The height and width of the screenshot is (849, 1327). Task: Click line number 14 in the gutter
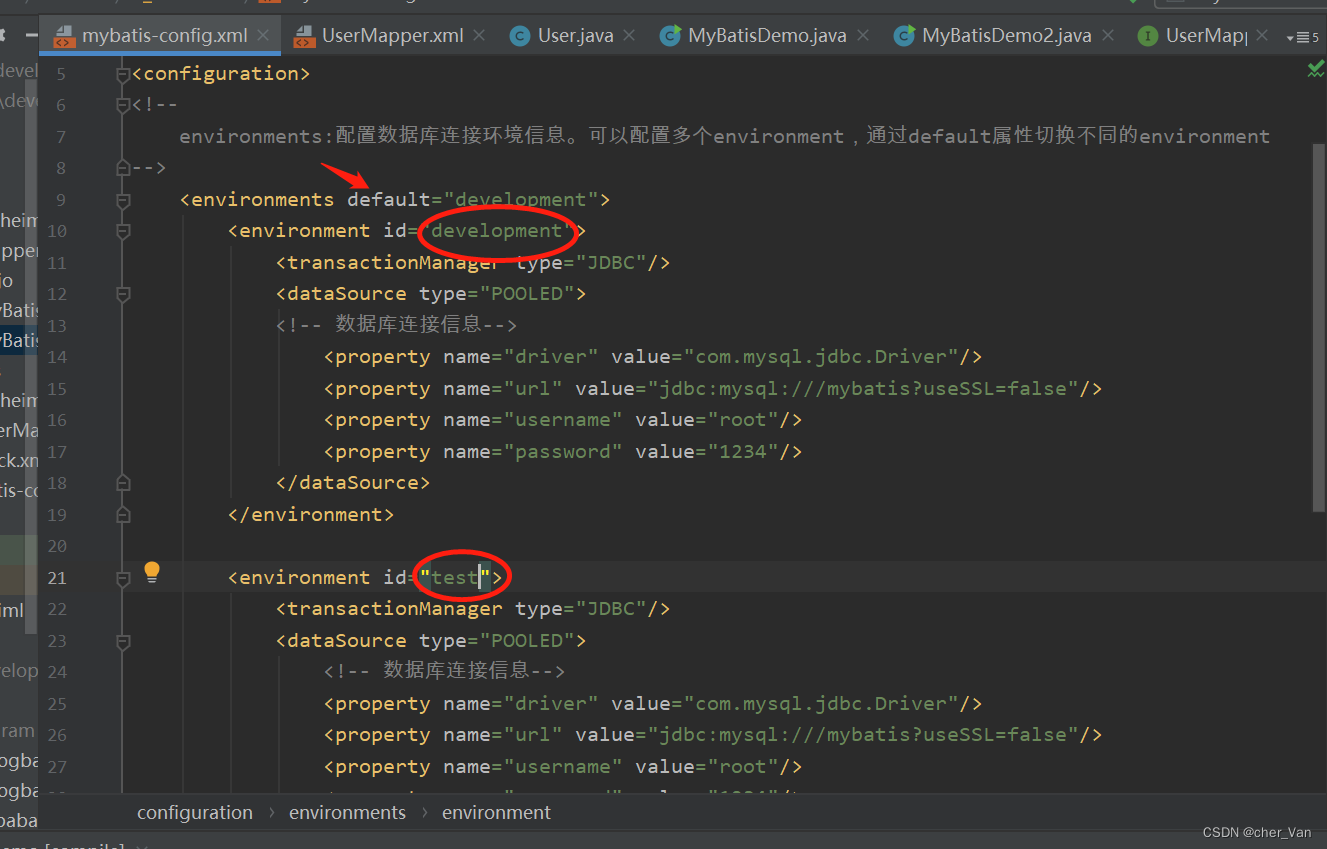[x=56, y=357]
